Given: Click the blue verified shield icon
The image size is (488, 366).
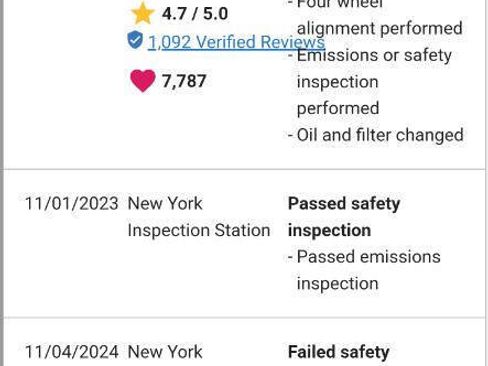Looking at the screenshot, I should pos(135,40).
